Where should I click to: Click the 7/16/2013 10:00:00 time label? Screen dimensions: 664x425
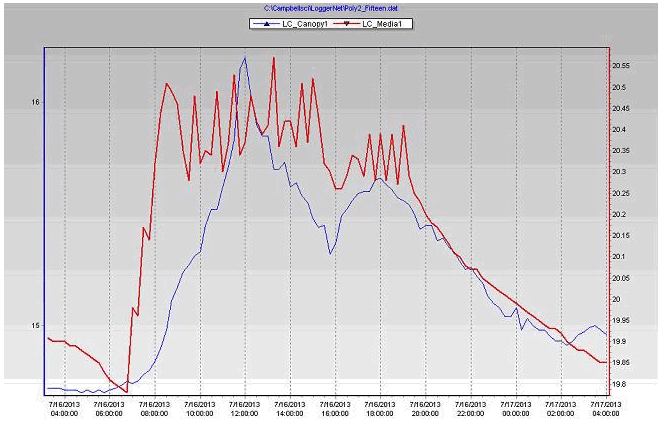point(200,409)
